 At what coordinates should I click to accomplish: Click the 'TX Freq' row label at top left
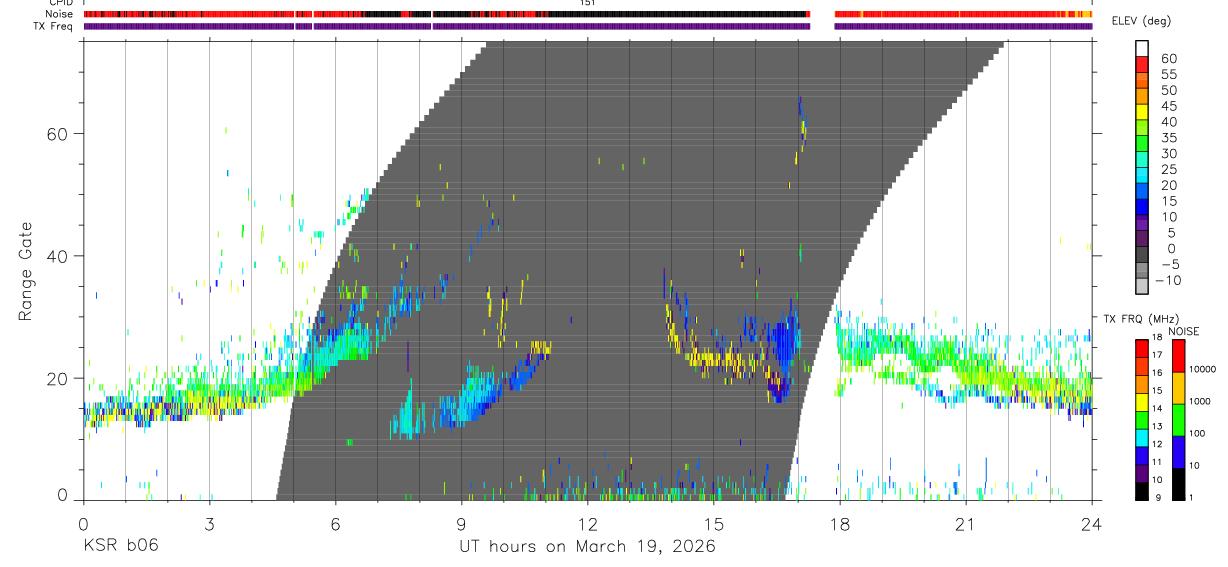coord(52,26)
